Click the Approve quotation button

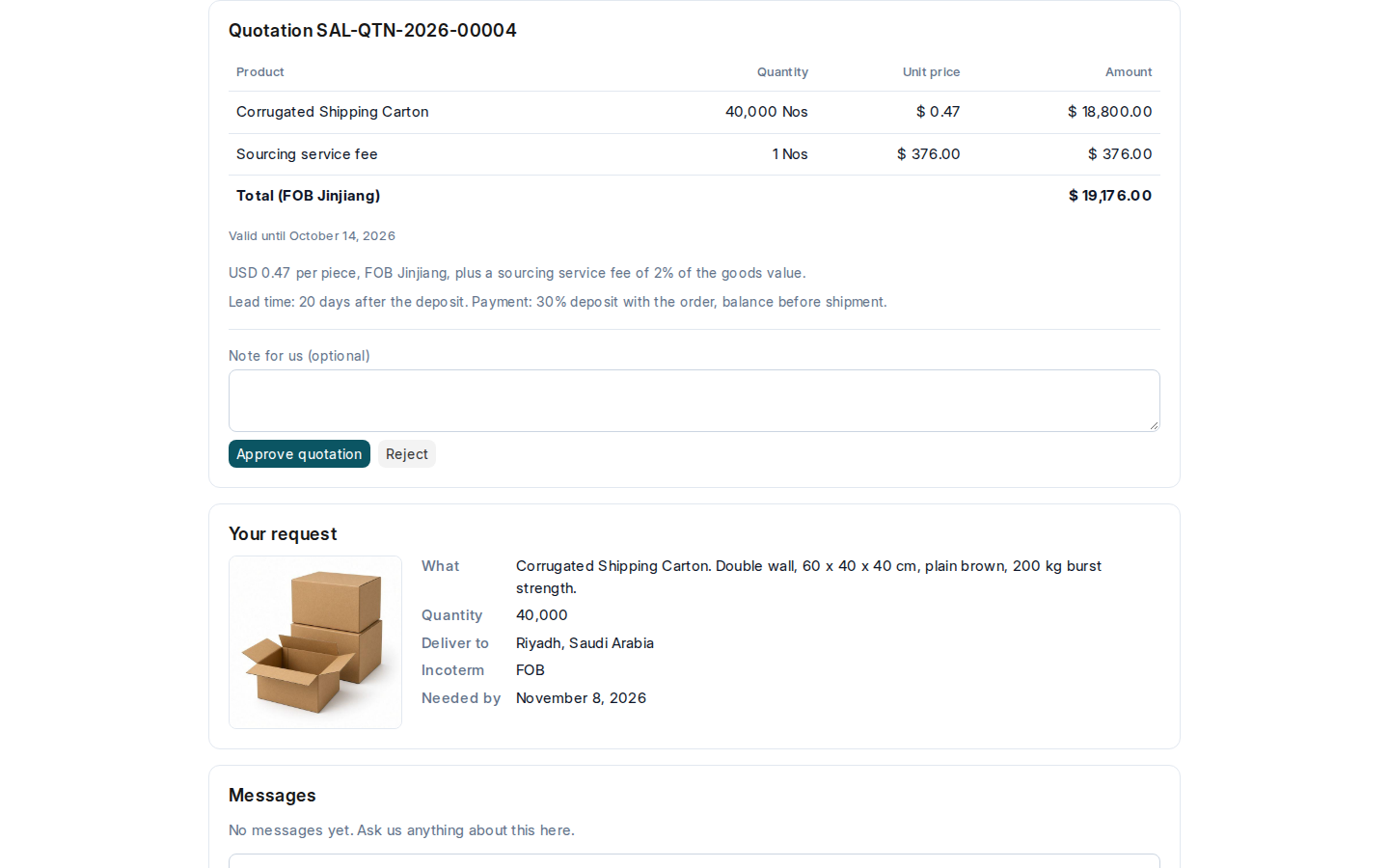(299, 454)
